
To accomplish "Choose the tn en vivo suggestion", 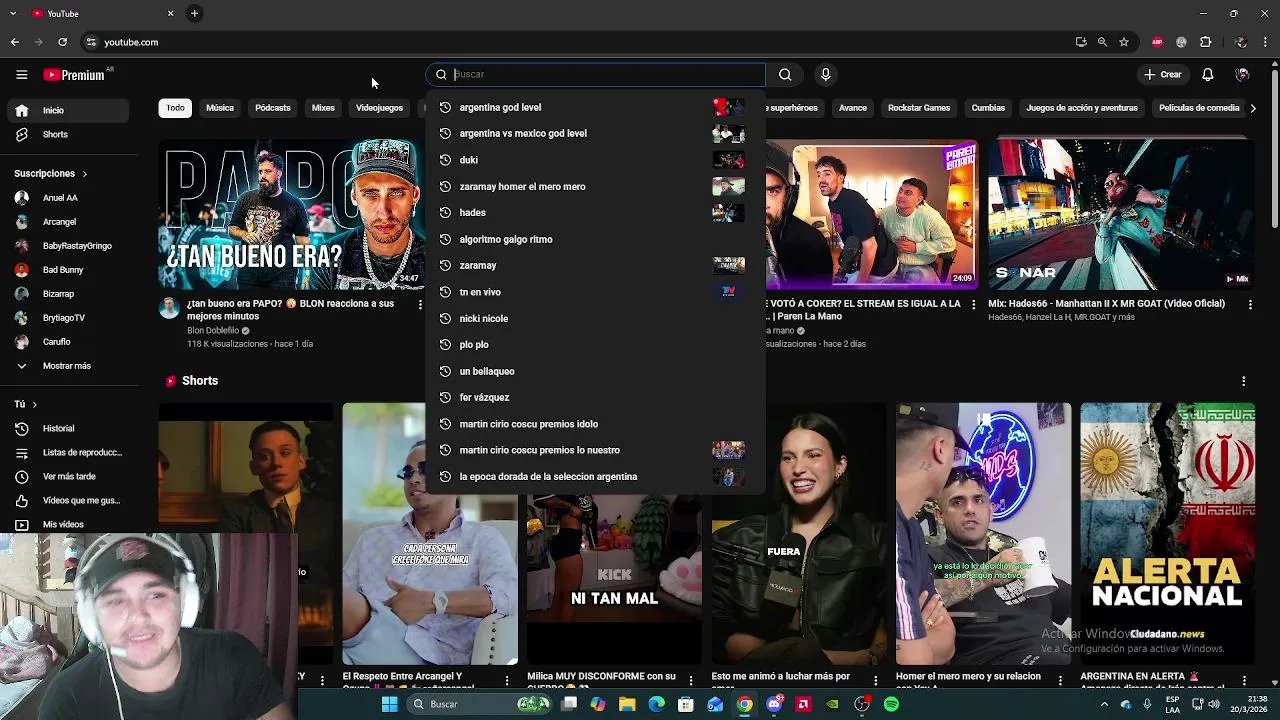I will 595,292.
